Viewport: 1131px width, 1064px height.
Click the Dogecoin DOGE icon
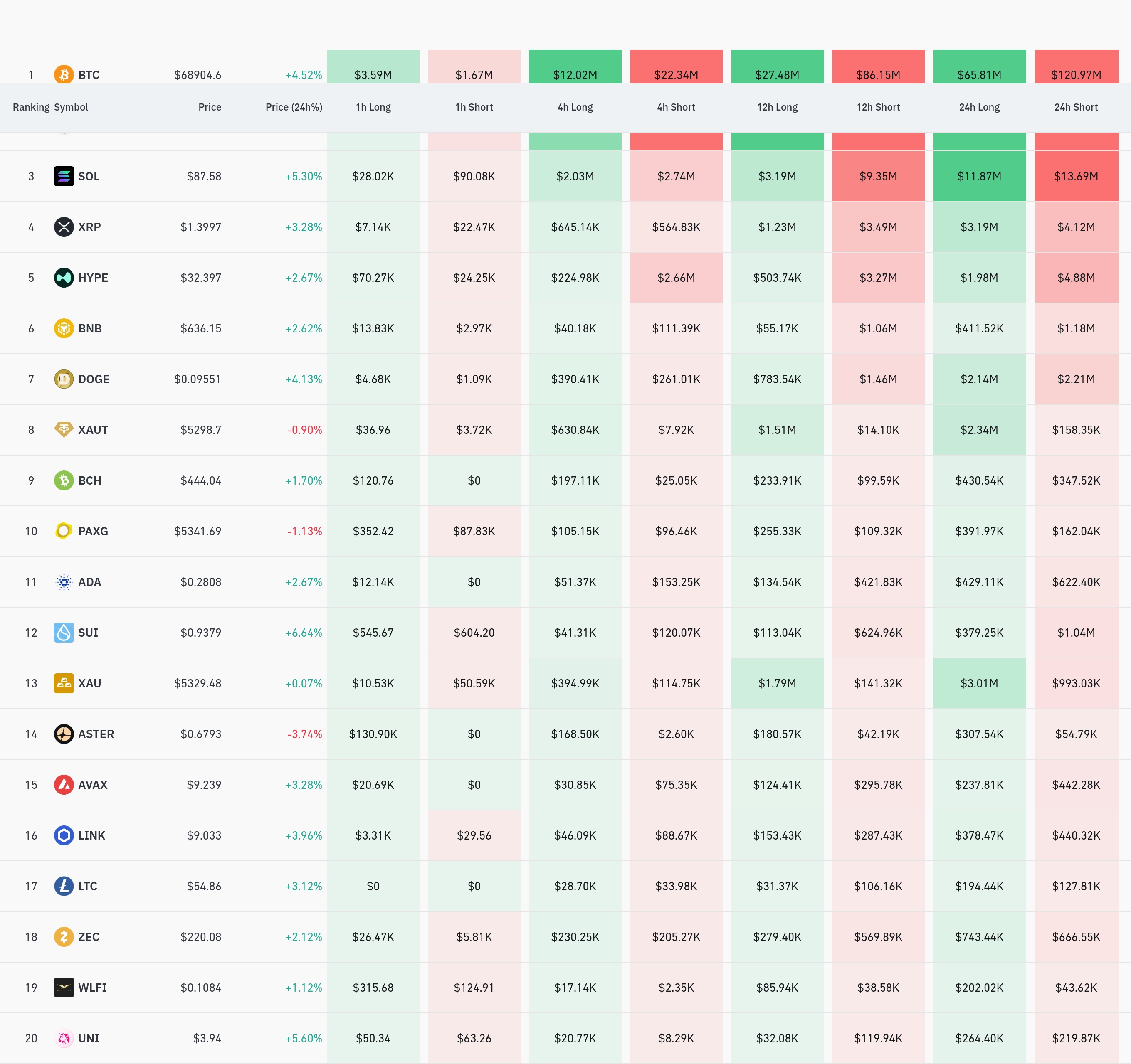64,379
